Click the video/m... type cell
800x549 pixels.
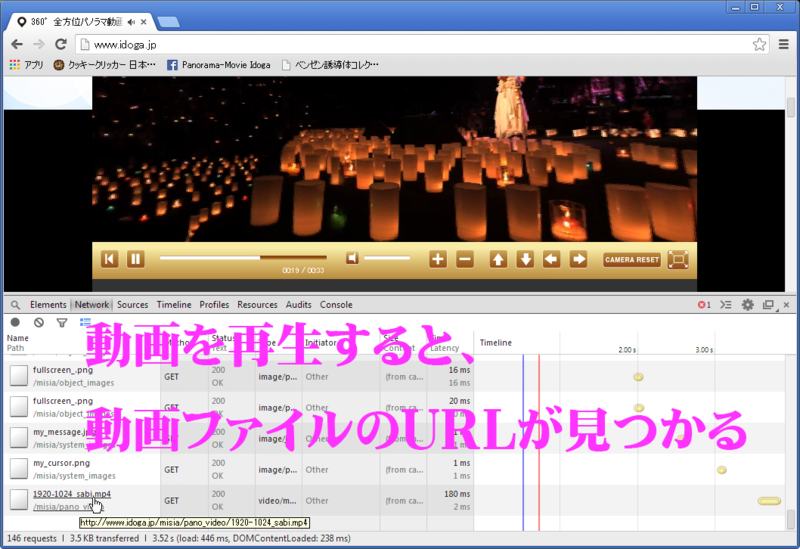[x=277, y=501]
